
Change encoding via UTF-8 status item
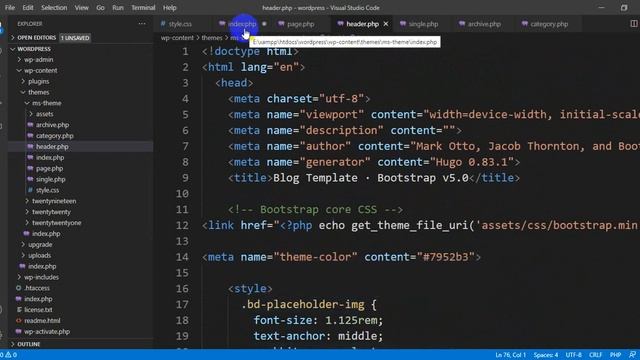pos(573,355)
